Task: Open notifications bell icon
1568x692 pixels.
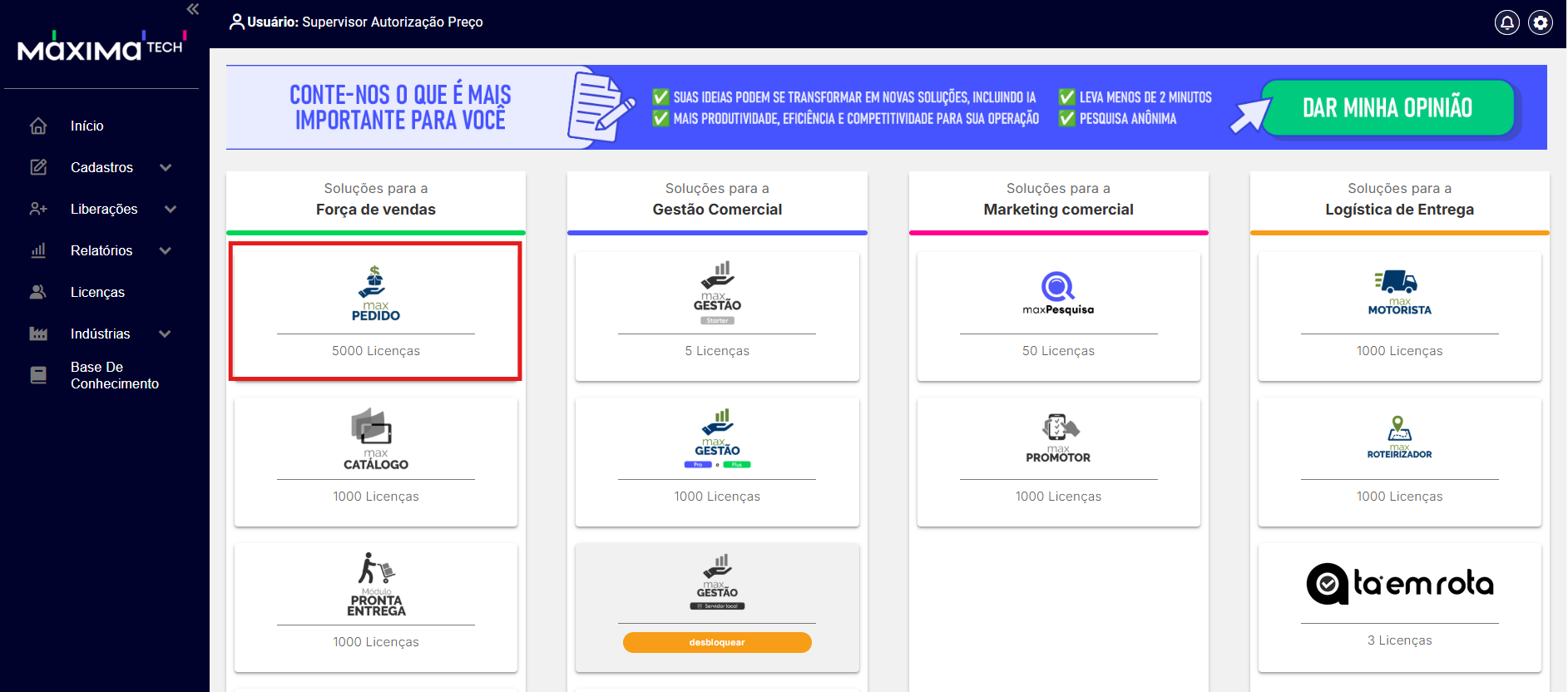Action: (1506, 22)
